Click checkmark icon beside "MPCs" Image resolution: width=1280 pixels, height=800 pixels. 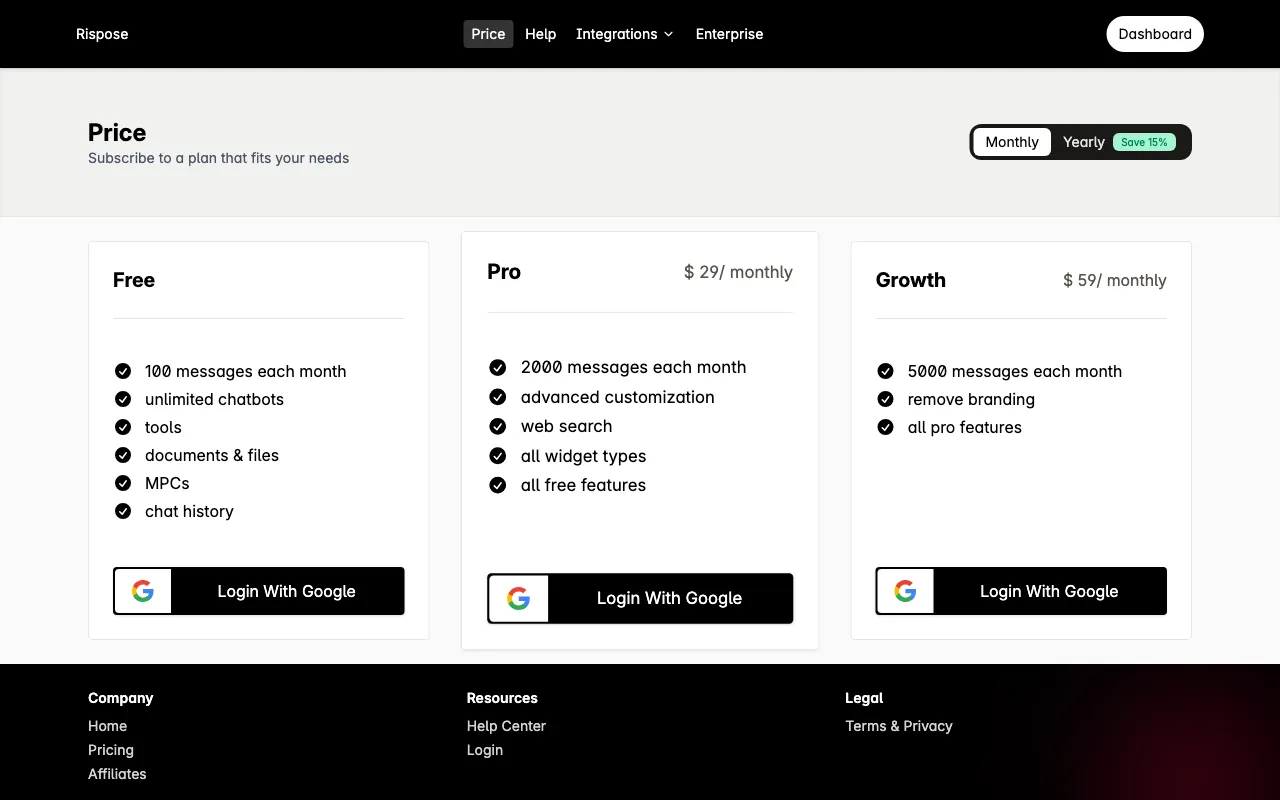(x=123, y=483)
